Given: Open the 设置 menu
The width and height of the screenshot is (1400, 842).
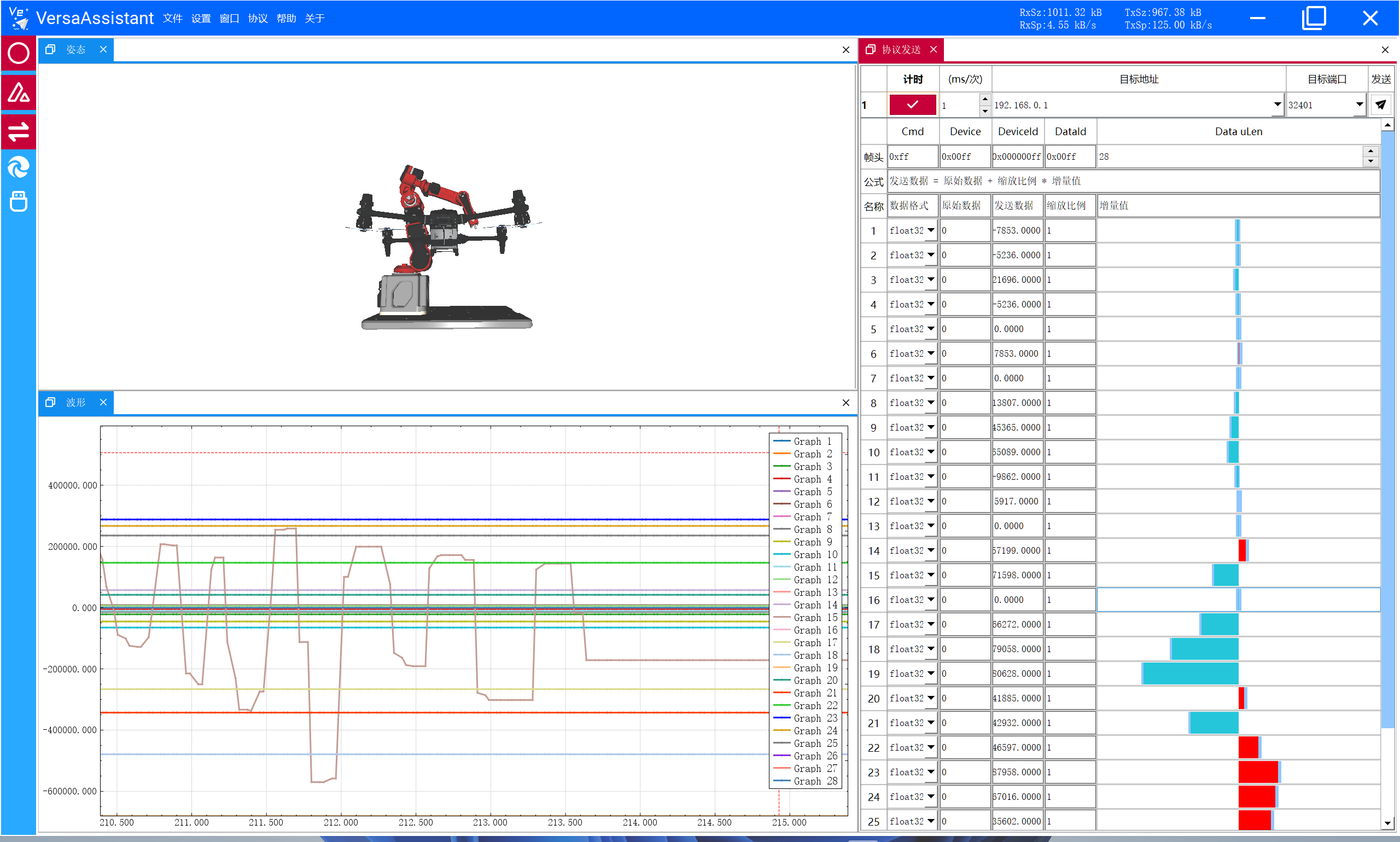Looking at the screenshot, I should tap(201, 18).
